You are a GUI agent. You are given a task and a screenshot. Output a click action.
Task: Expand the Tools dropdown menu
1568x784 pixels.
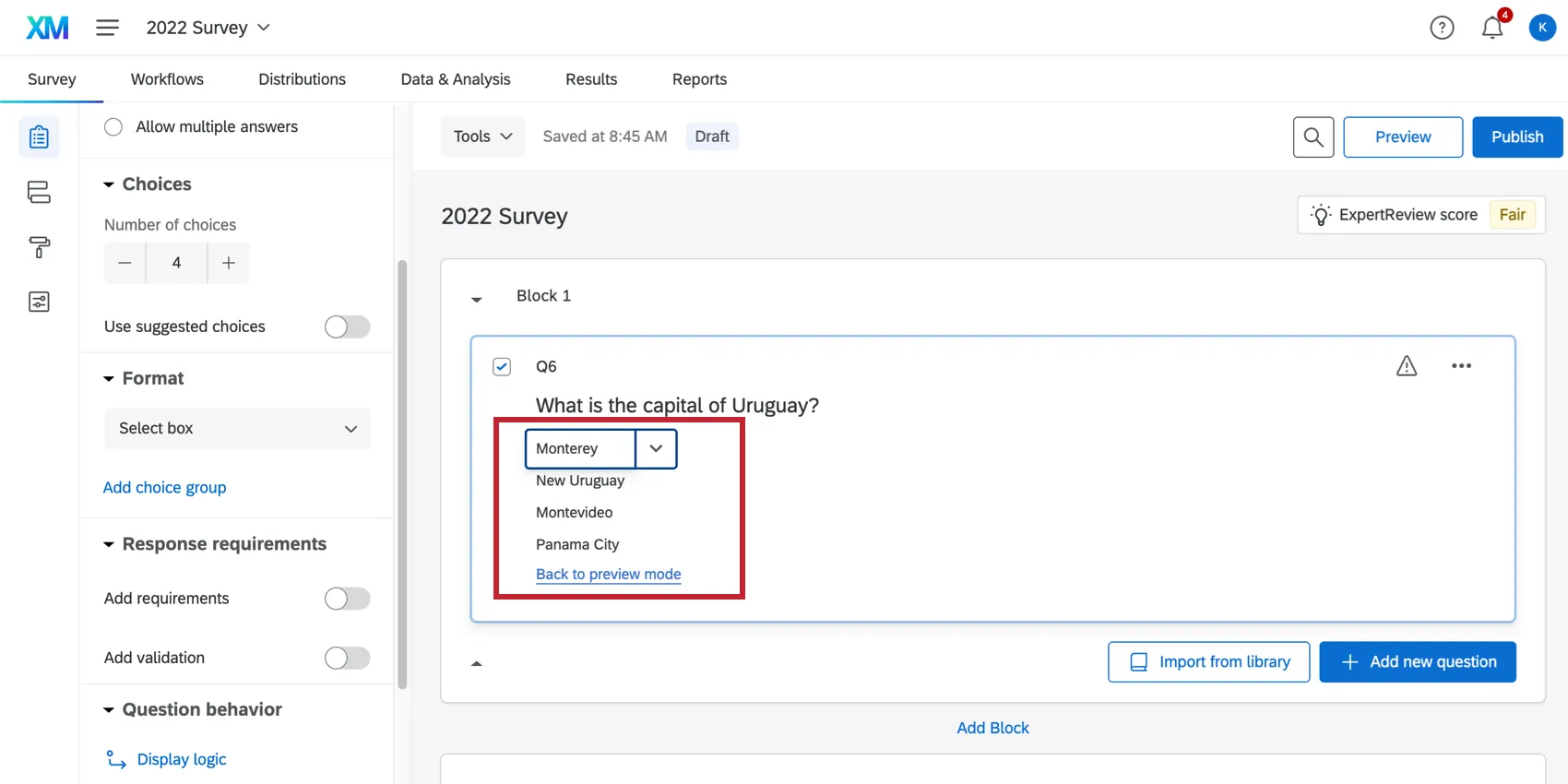pos(482,137)
